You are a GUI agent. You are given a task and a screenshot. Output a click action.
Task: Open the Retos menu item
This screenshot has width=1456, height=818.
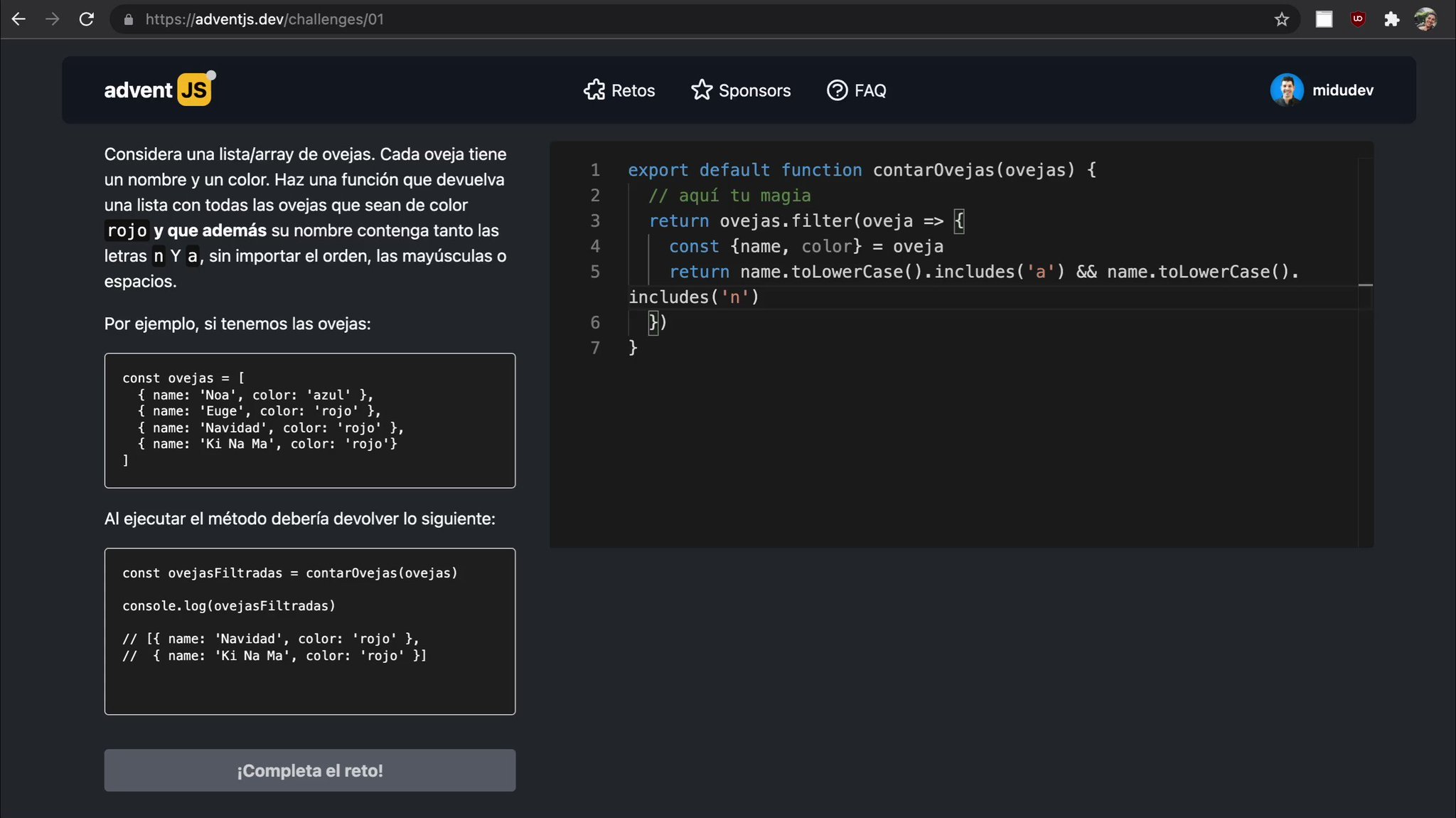point(633,90)
